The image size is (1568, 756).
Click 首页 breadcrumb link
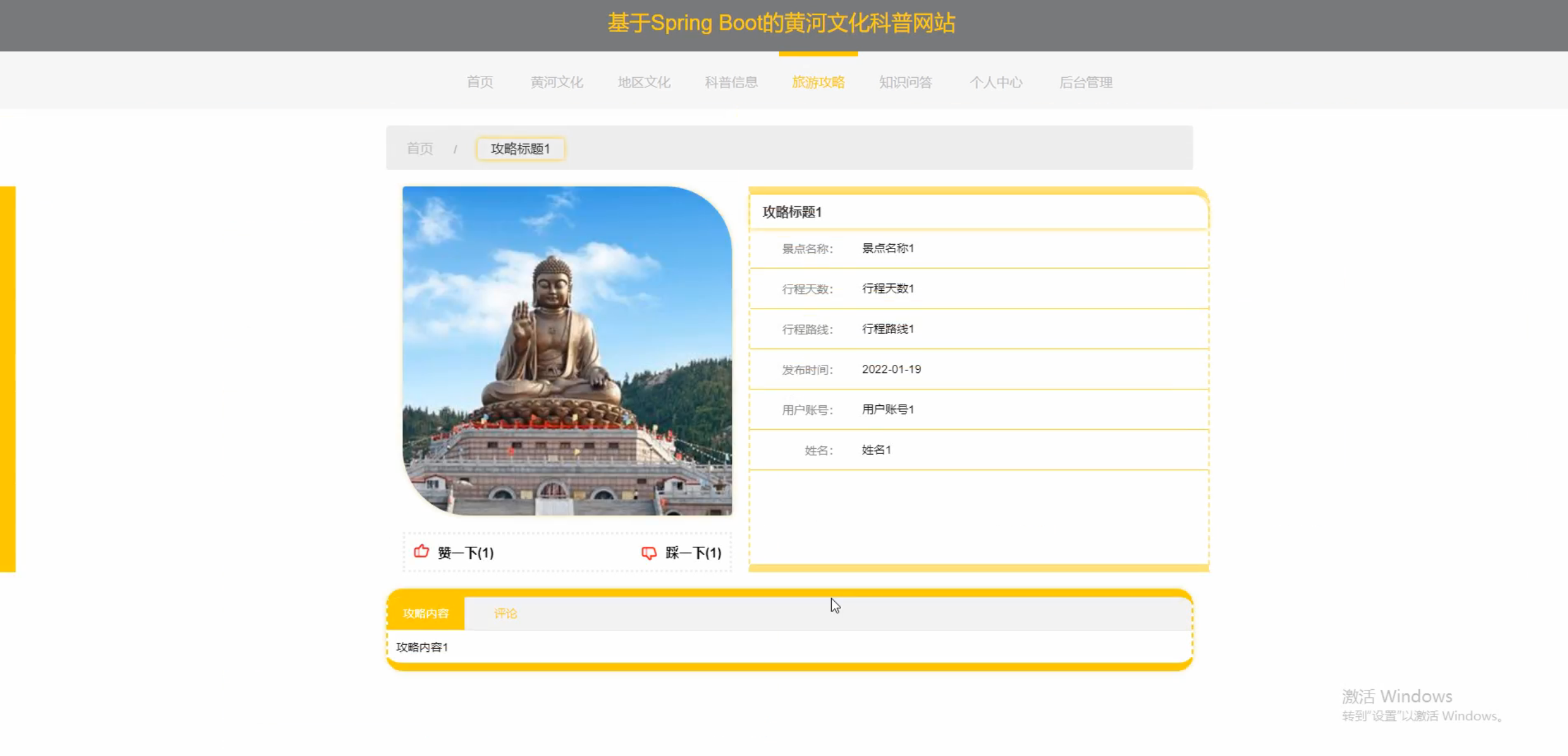[420, 149]
